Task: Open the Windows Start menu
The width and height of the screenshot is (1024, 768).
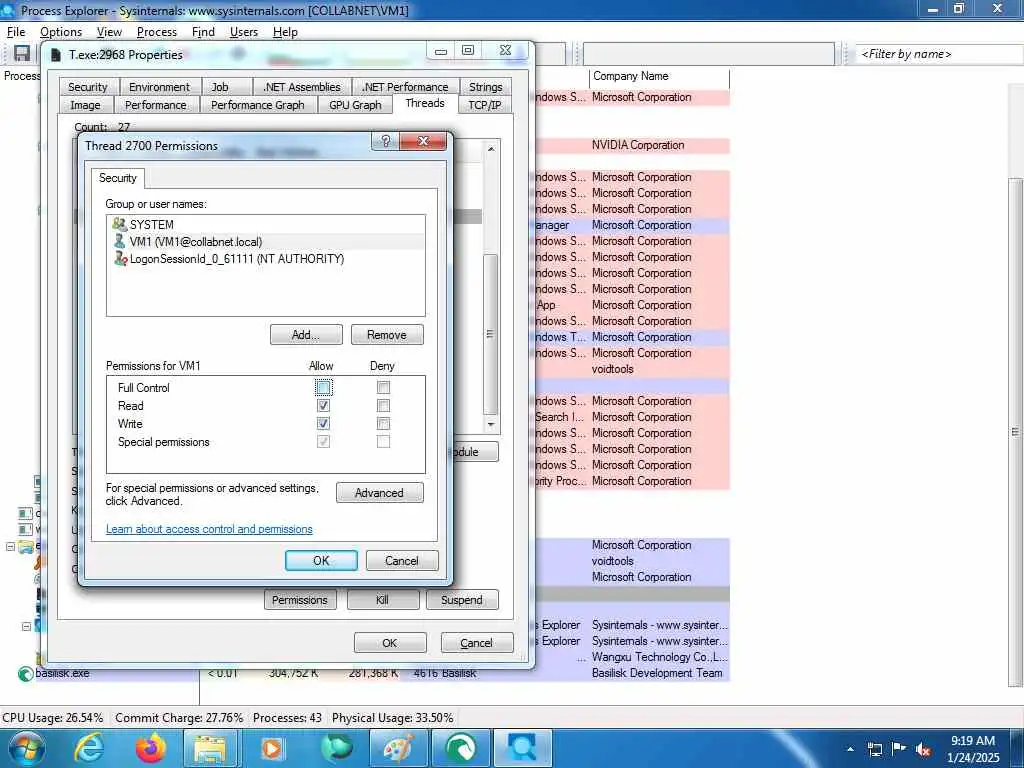Action: (x=25, y=748)
